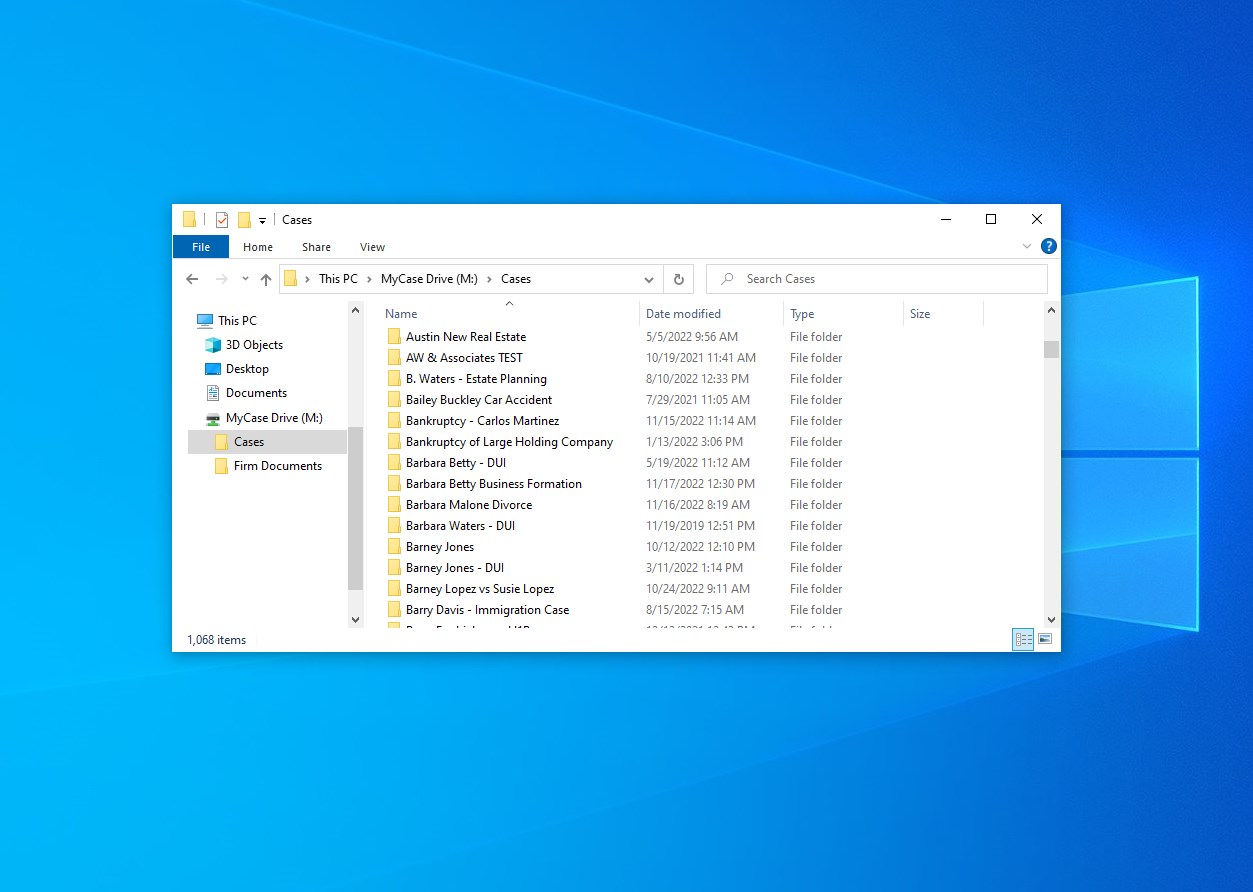Image resolution: width=1253 pixels, height=892 pixels.
Task: Click the Refresh icon in the address bar
Action: 678,279
